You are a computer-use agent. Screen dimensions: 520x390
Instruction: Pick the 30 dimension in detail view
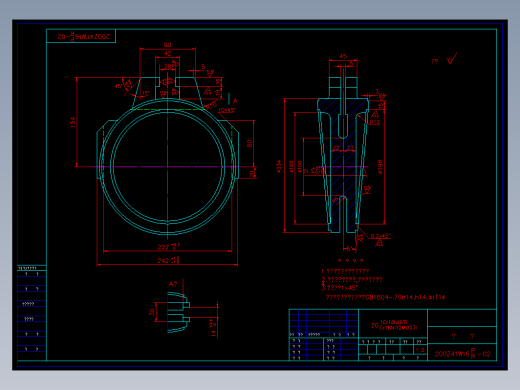[152, 312]
